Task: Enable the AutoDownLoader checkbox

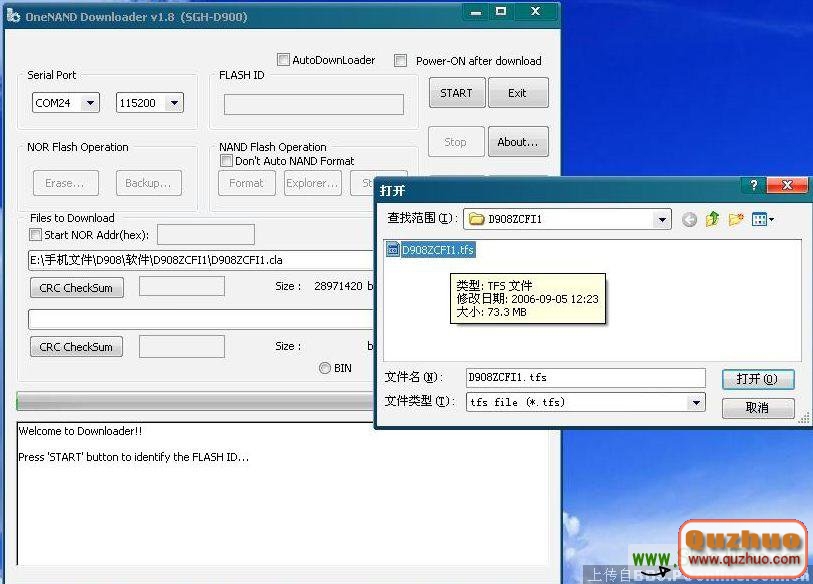Action: click(283, 60)
